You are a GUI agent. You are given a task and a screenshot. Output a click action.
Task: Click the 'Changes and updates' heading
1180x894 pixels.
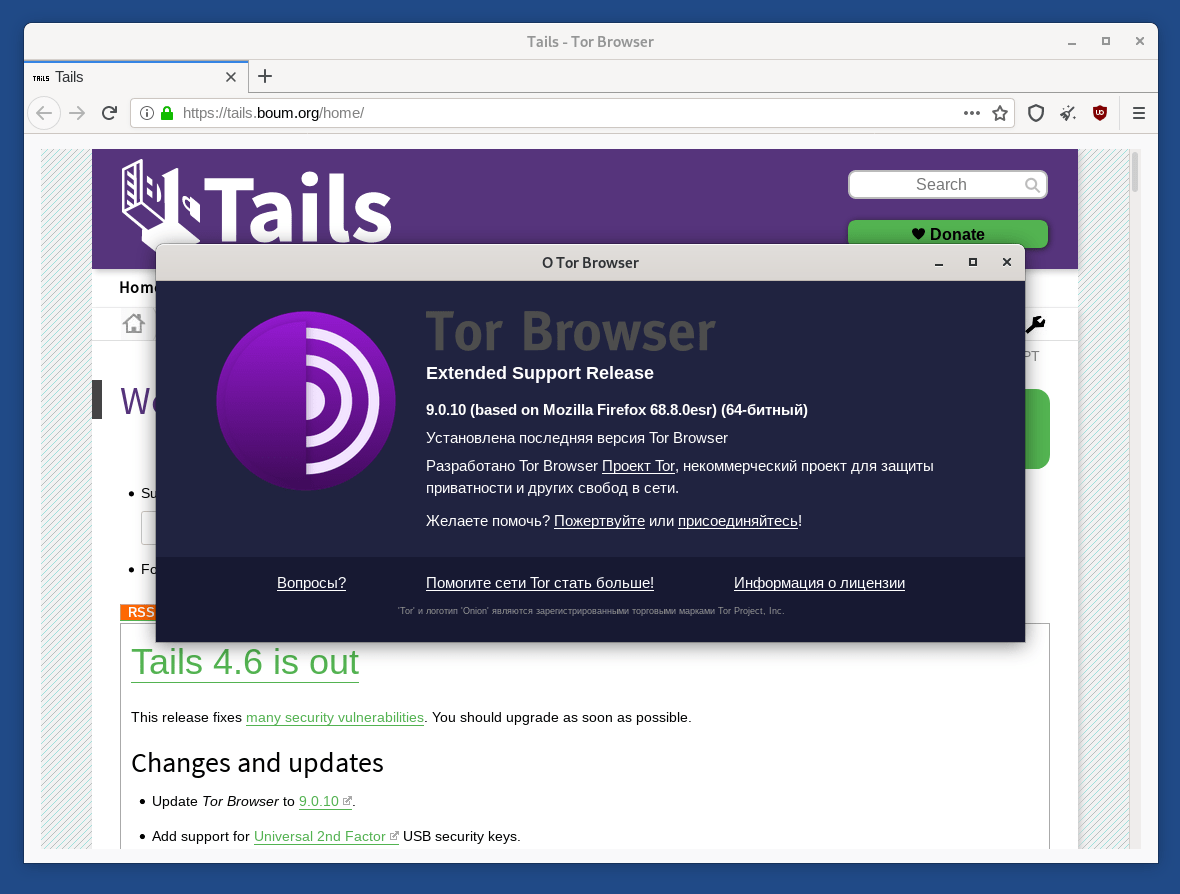click(x=257, y=763)
